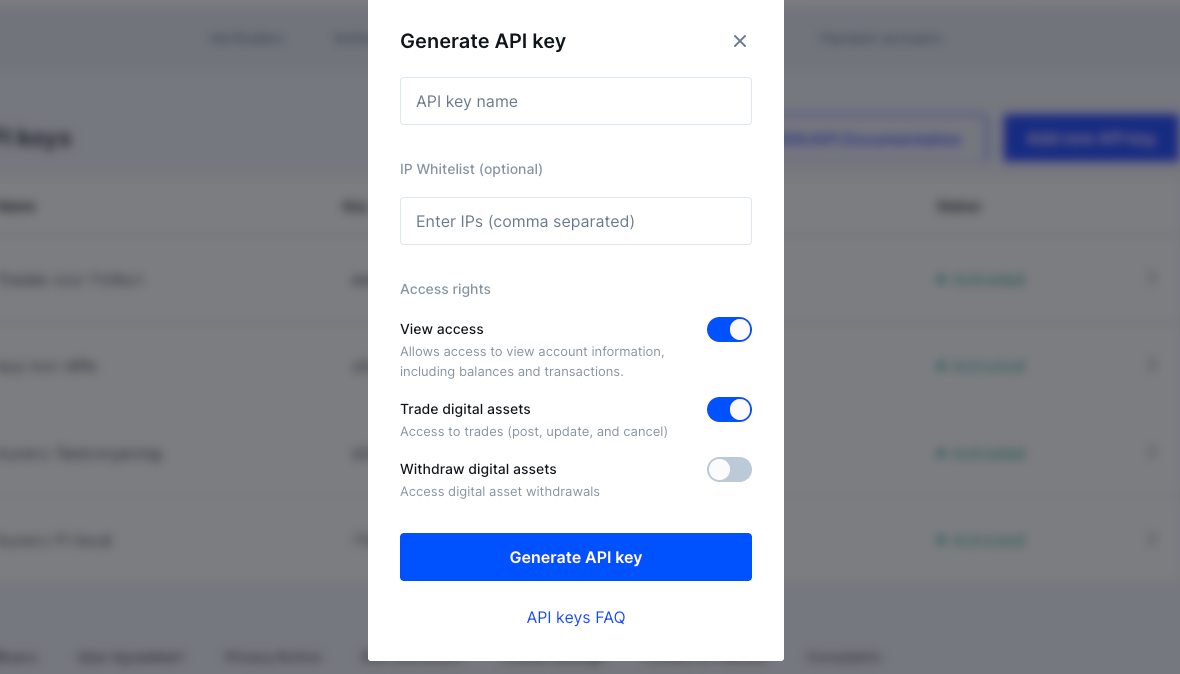This screenshot has width=1180, height=674.
Task: Close the Generate API key dialog
Action: (x=740, y=41)
